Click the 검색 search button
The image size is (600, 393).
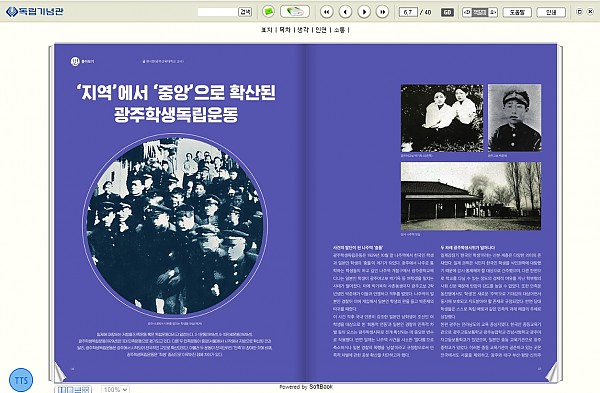[x=245, y=12]
